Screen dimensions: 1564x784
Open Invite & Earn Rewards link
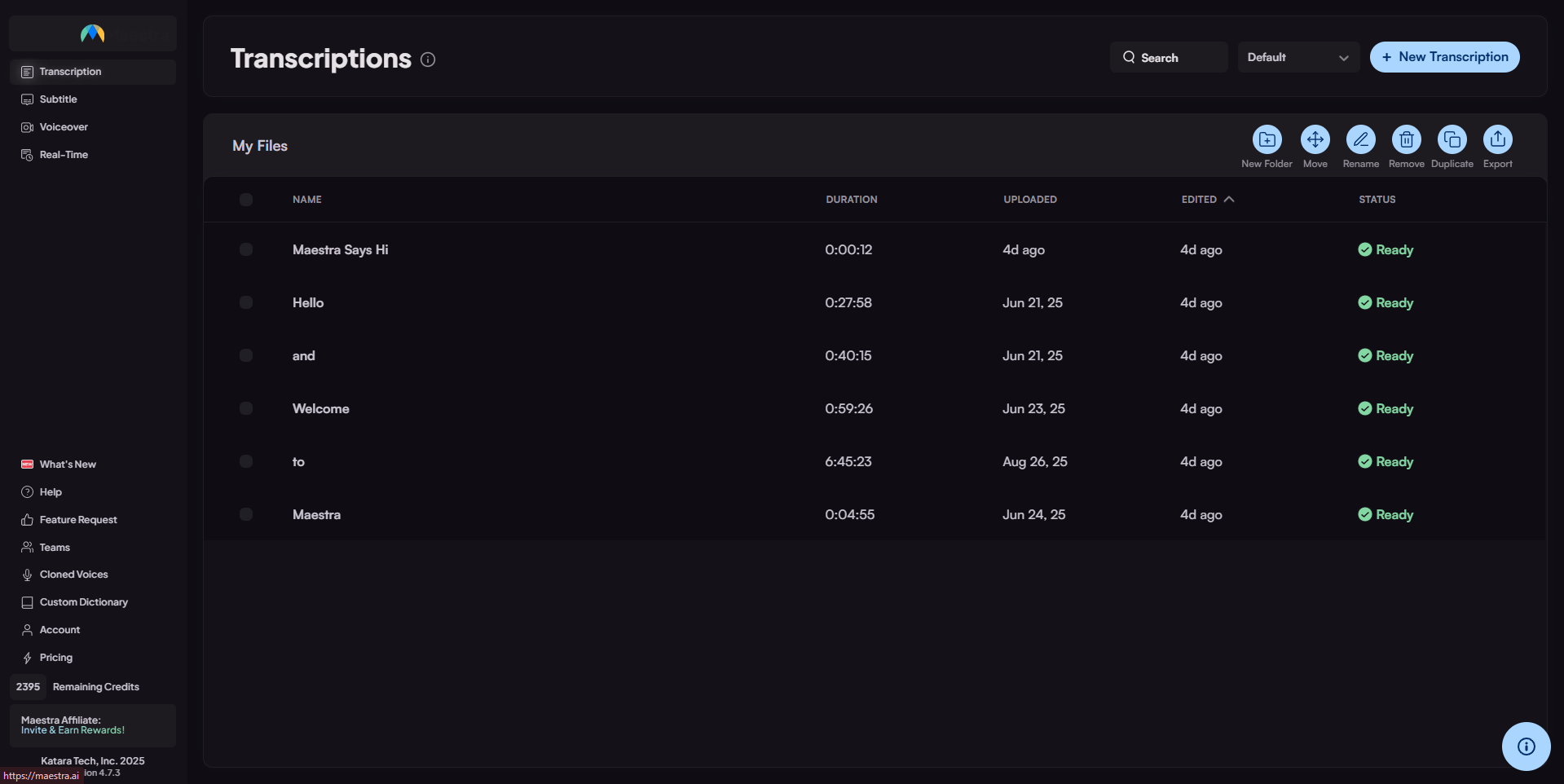(73, 730)
